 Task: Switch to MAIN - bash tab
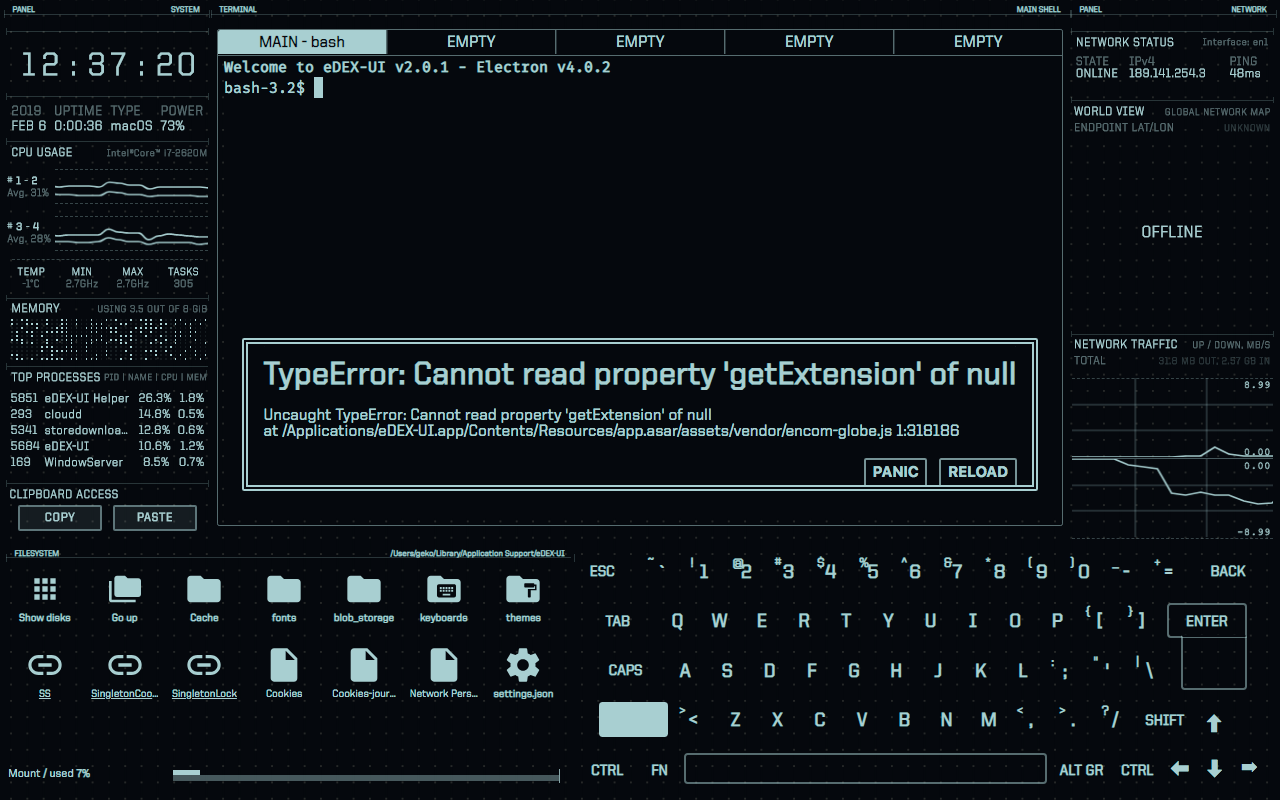[x=302, y=42]
